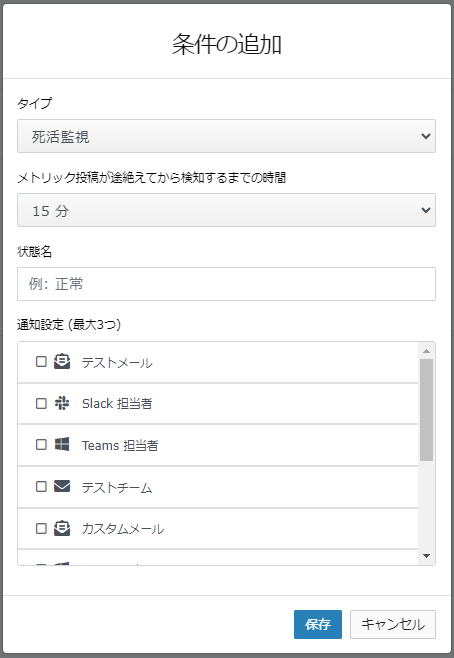
Task: Toggle the カスタムメール checkbox
Action: click(41, 528)
